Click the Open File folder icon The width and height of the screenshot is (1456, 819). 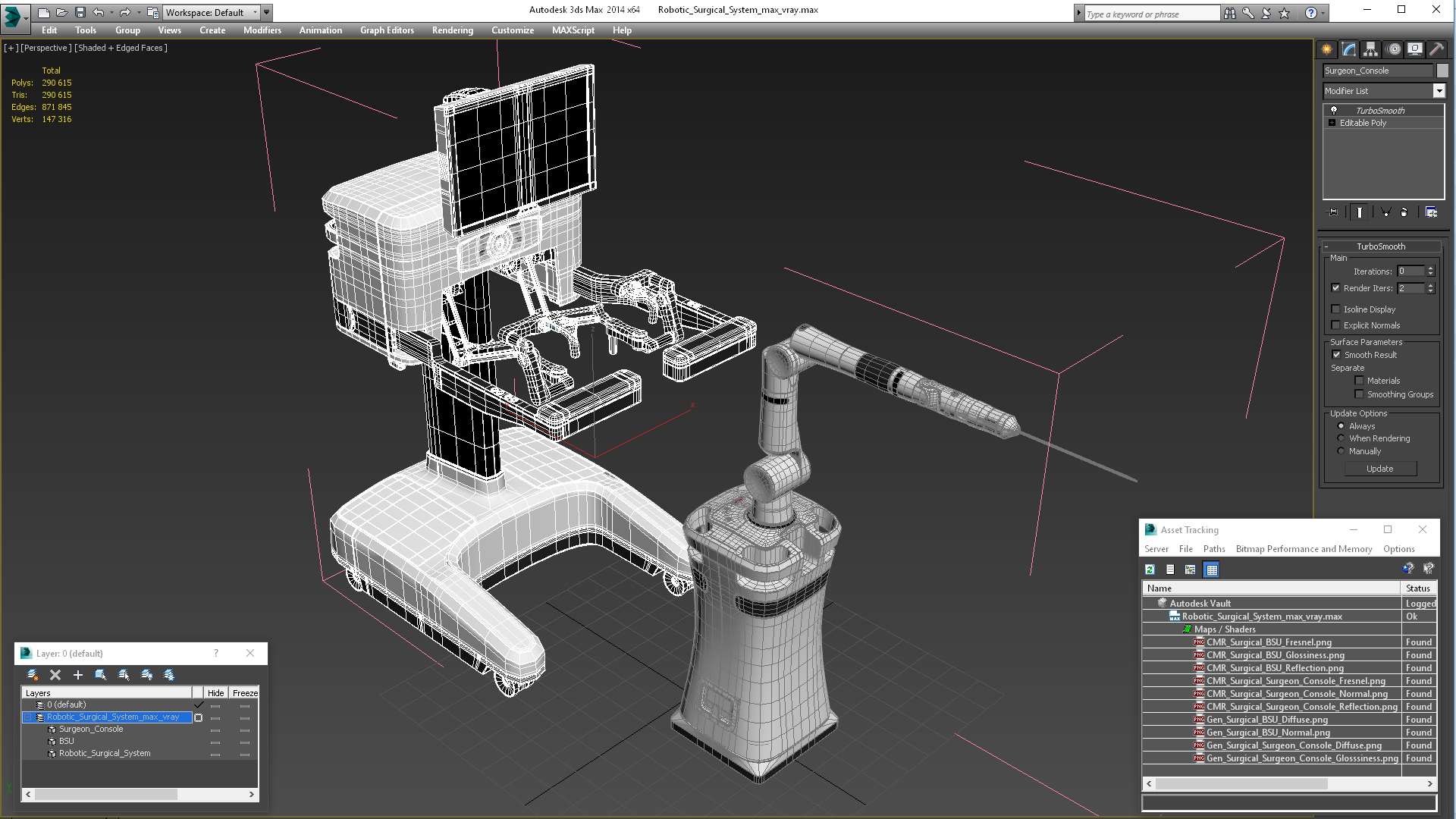click(61, 12)
